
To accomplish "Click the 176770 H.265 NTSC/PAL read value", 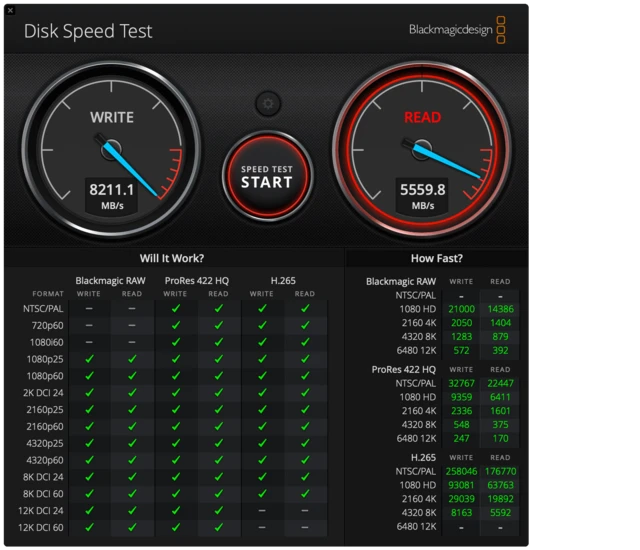I will tap(501, 472).
